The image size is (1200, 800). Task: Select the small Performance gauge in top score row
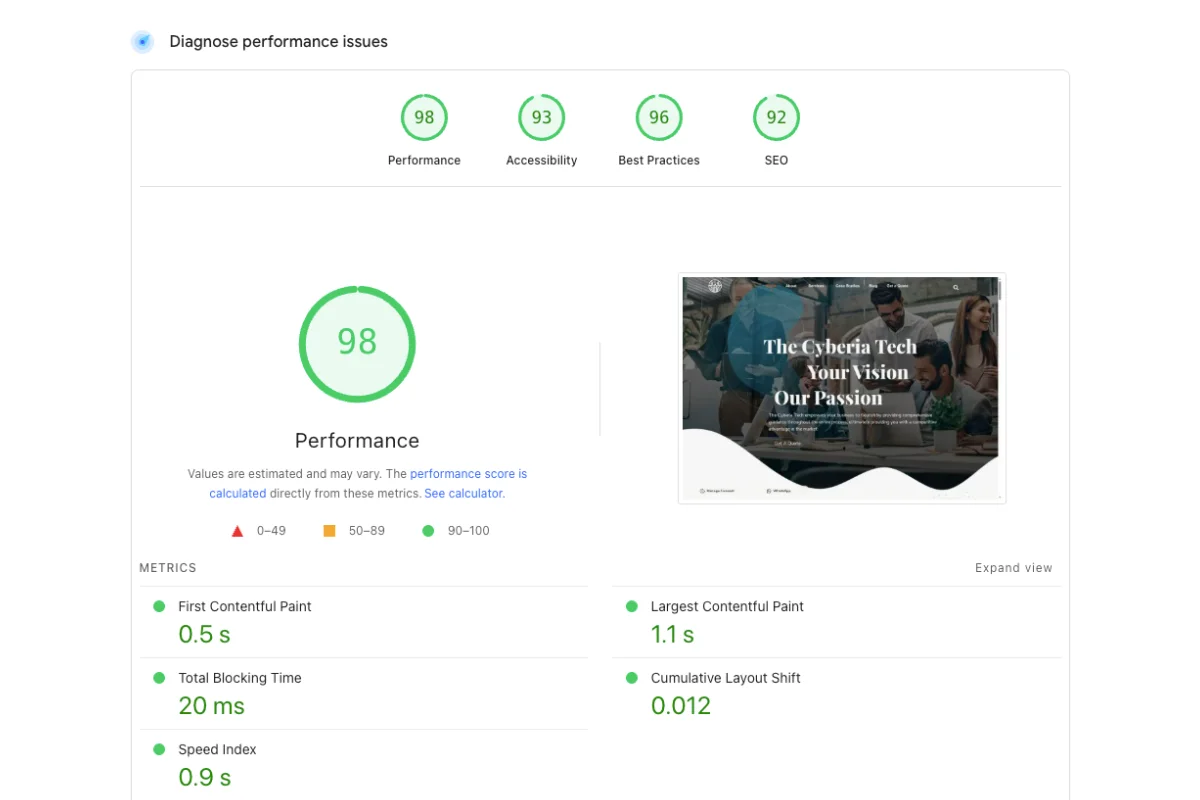point(424,118)
